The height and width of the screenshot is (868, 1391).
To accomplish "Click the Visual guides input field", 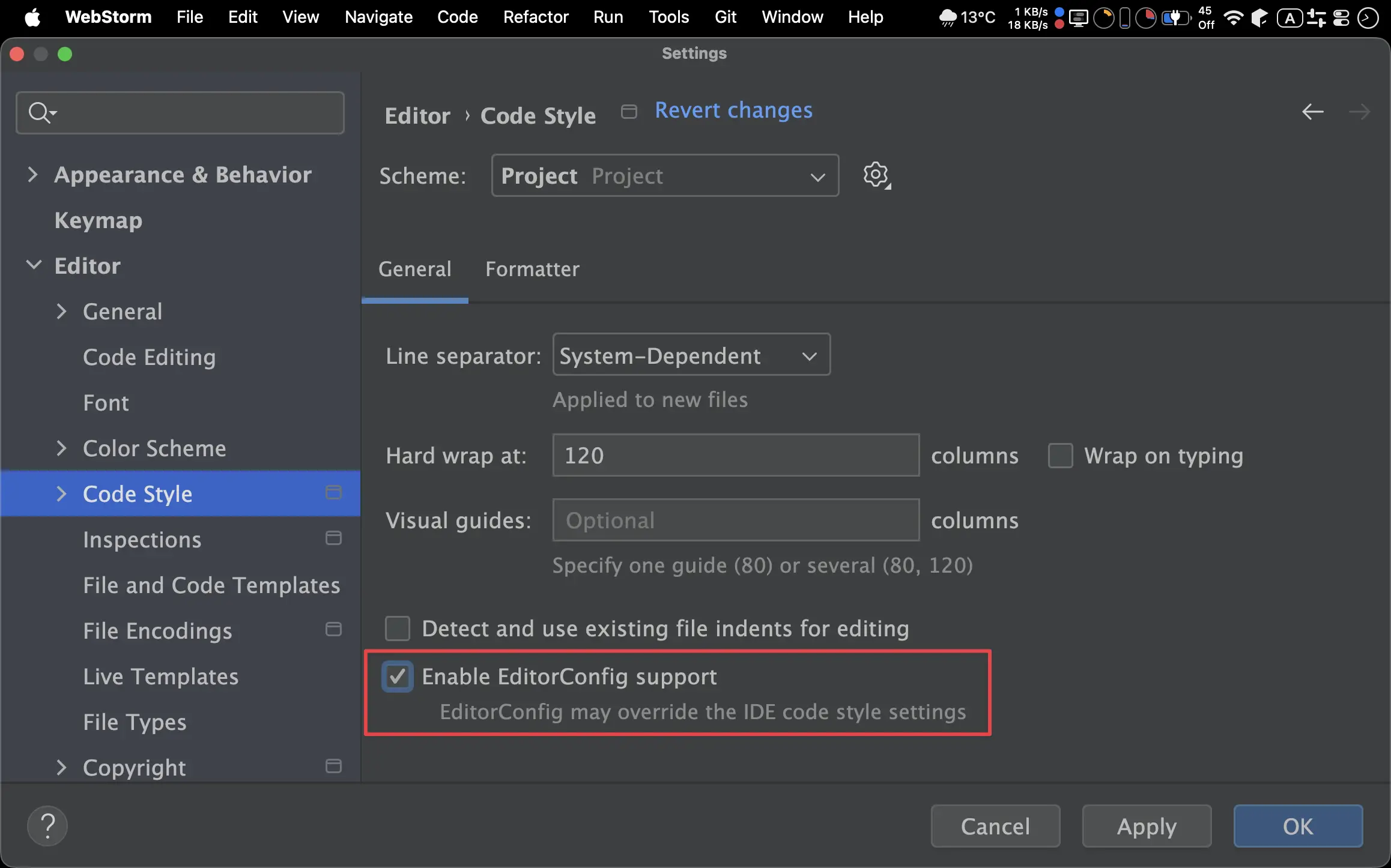I will pos(735,520).
